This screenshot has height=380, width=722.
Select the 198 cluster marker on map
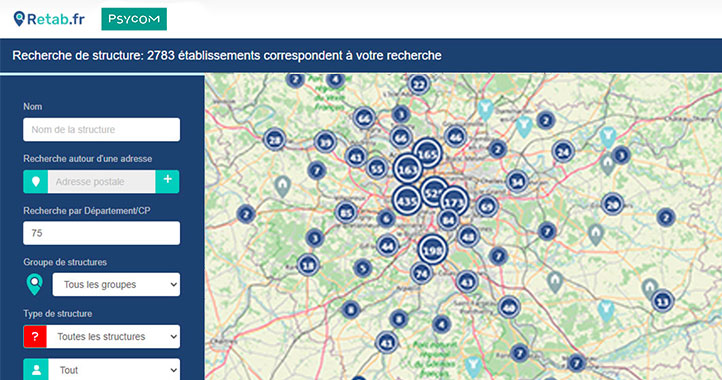click(x=432, y=249)
